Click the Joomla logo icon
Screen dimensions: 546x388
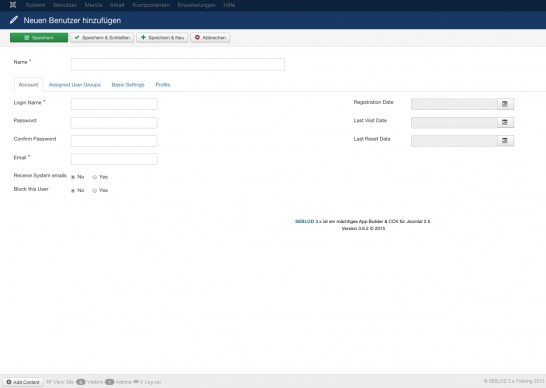13,5
